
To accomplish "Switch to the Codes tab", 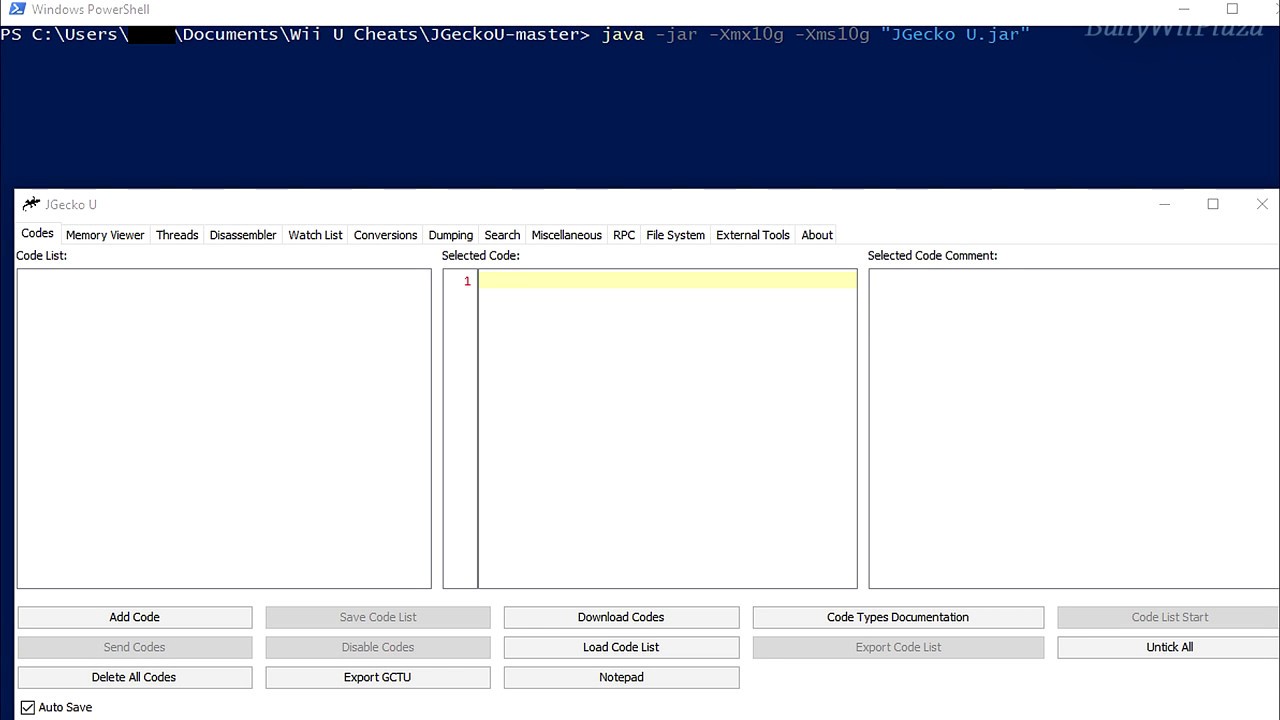I will tap(38, 233).
